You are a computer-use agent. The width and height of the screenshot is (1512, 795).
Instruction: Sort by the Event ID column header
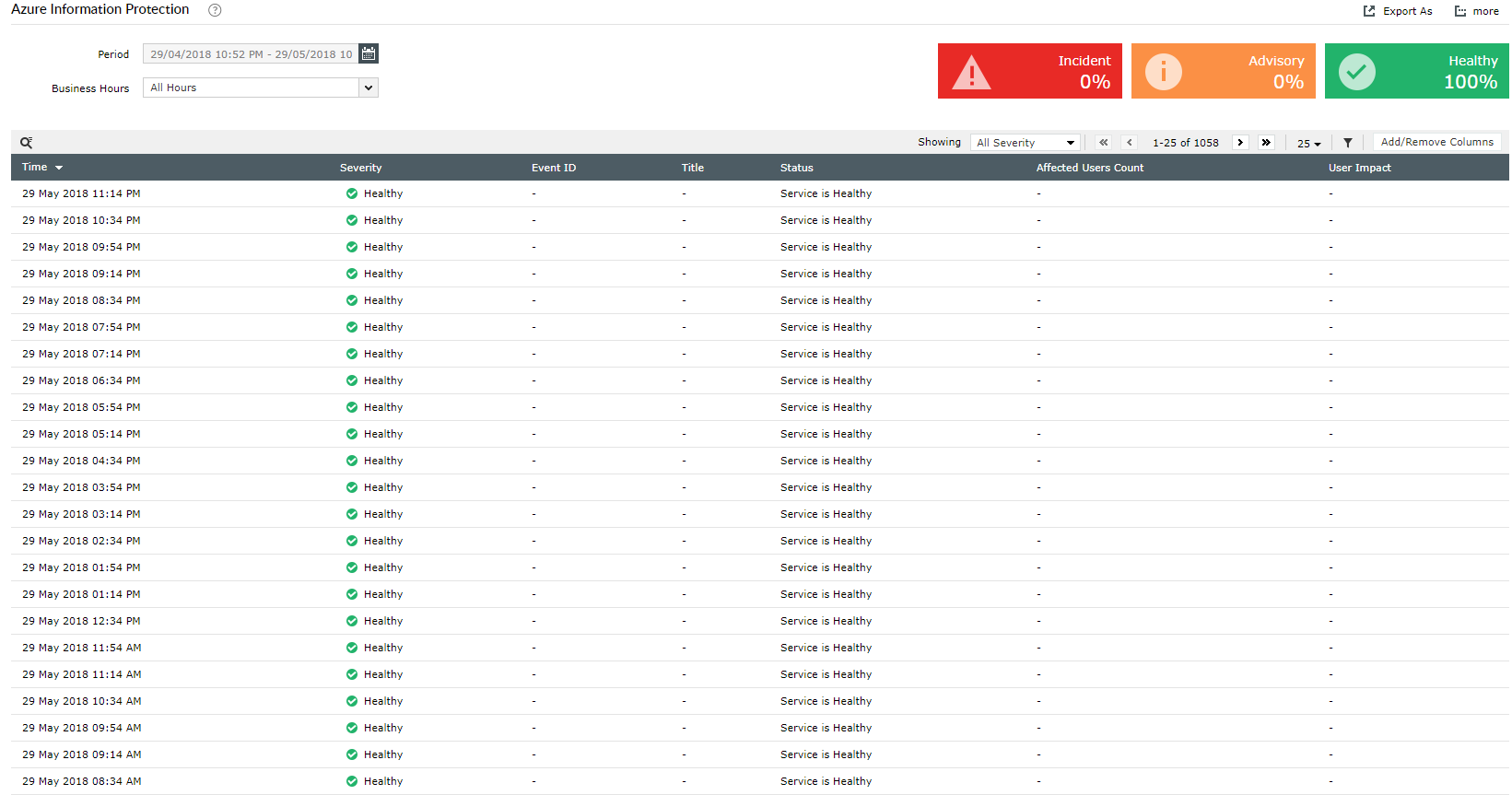click(554, 168)
